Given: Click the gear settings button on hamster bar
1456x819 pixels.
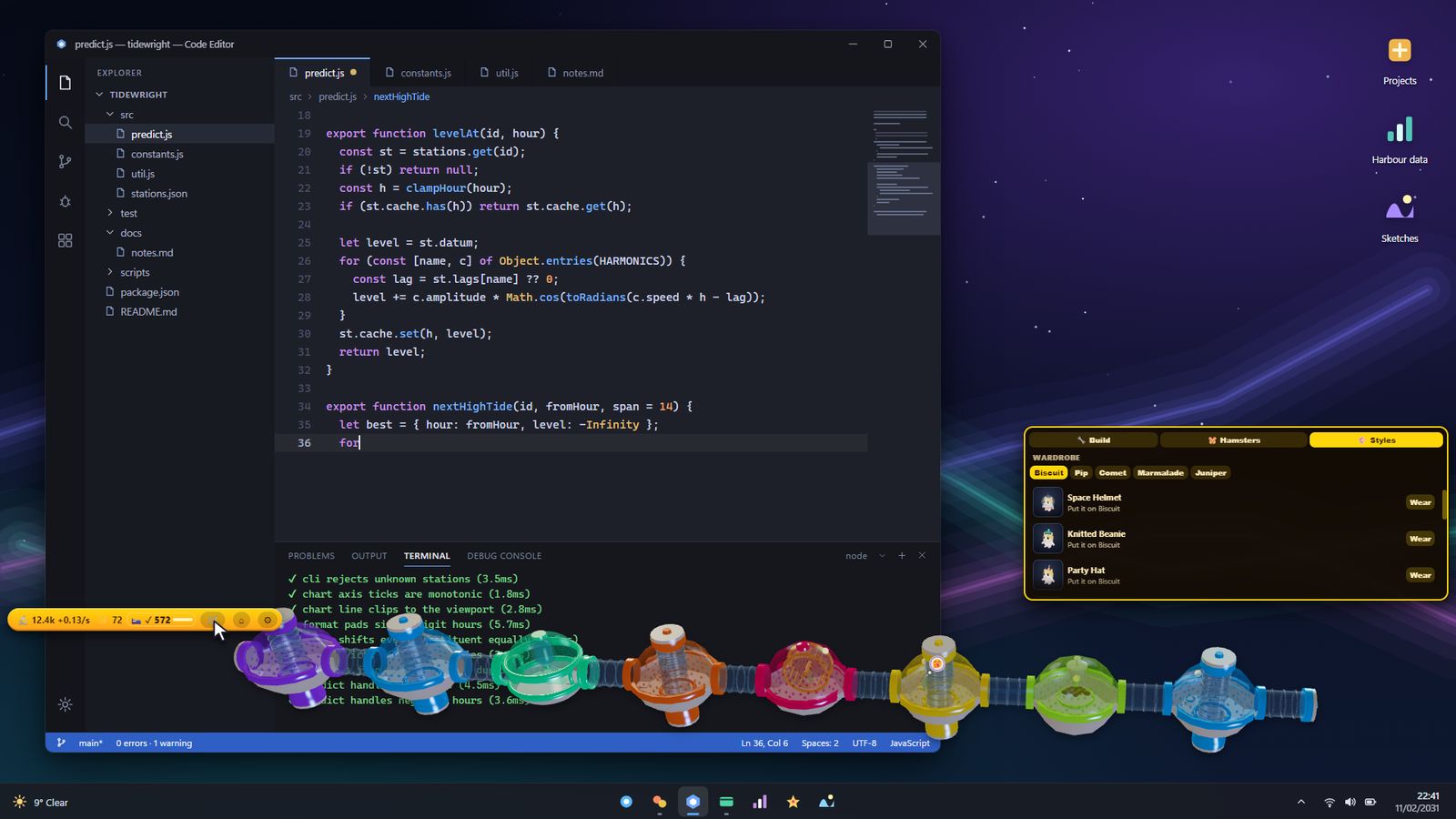Looking at the screenshot, I should pyautogui.click(x=268, y=620).
